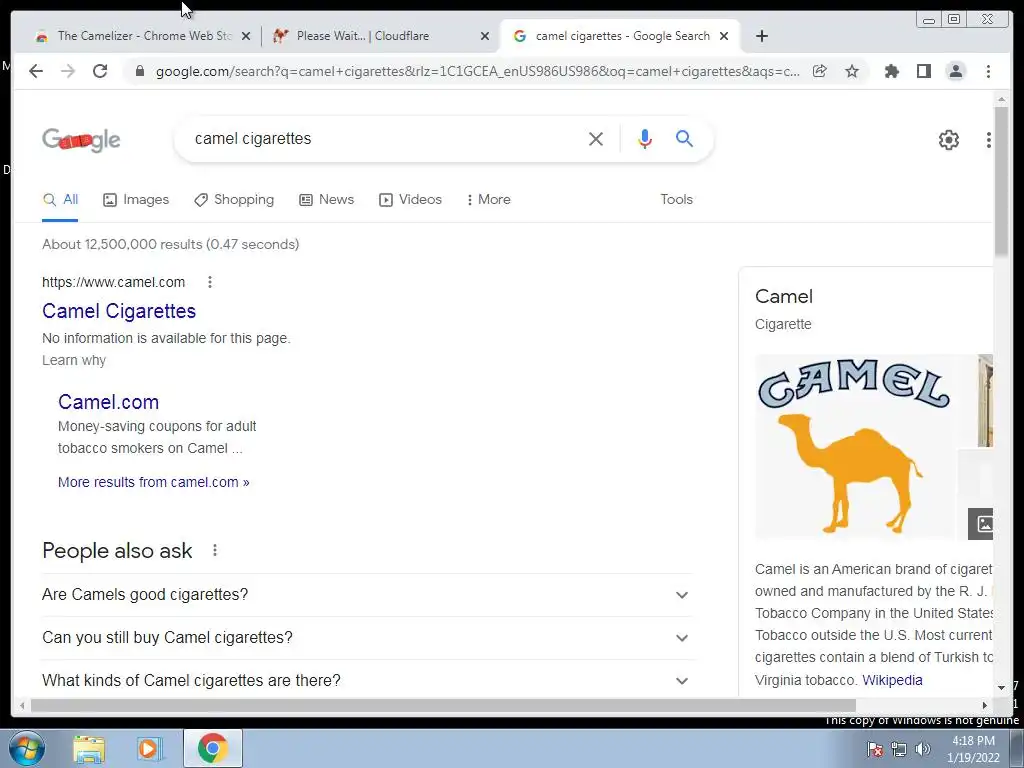Click the 'About 12,500,000 results' text

170,245
